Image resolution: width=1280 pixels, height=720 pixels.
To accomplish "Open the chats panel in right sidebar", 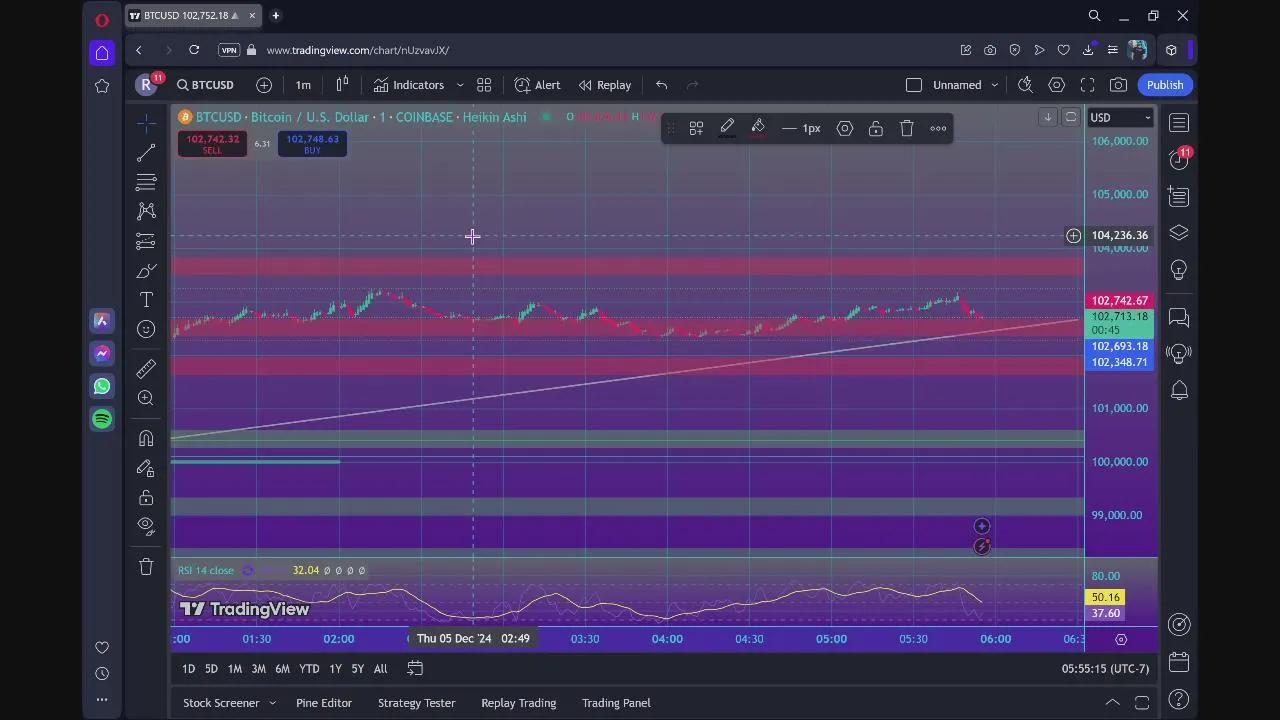I will tap(1179, 318).
